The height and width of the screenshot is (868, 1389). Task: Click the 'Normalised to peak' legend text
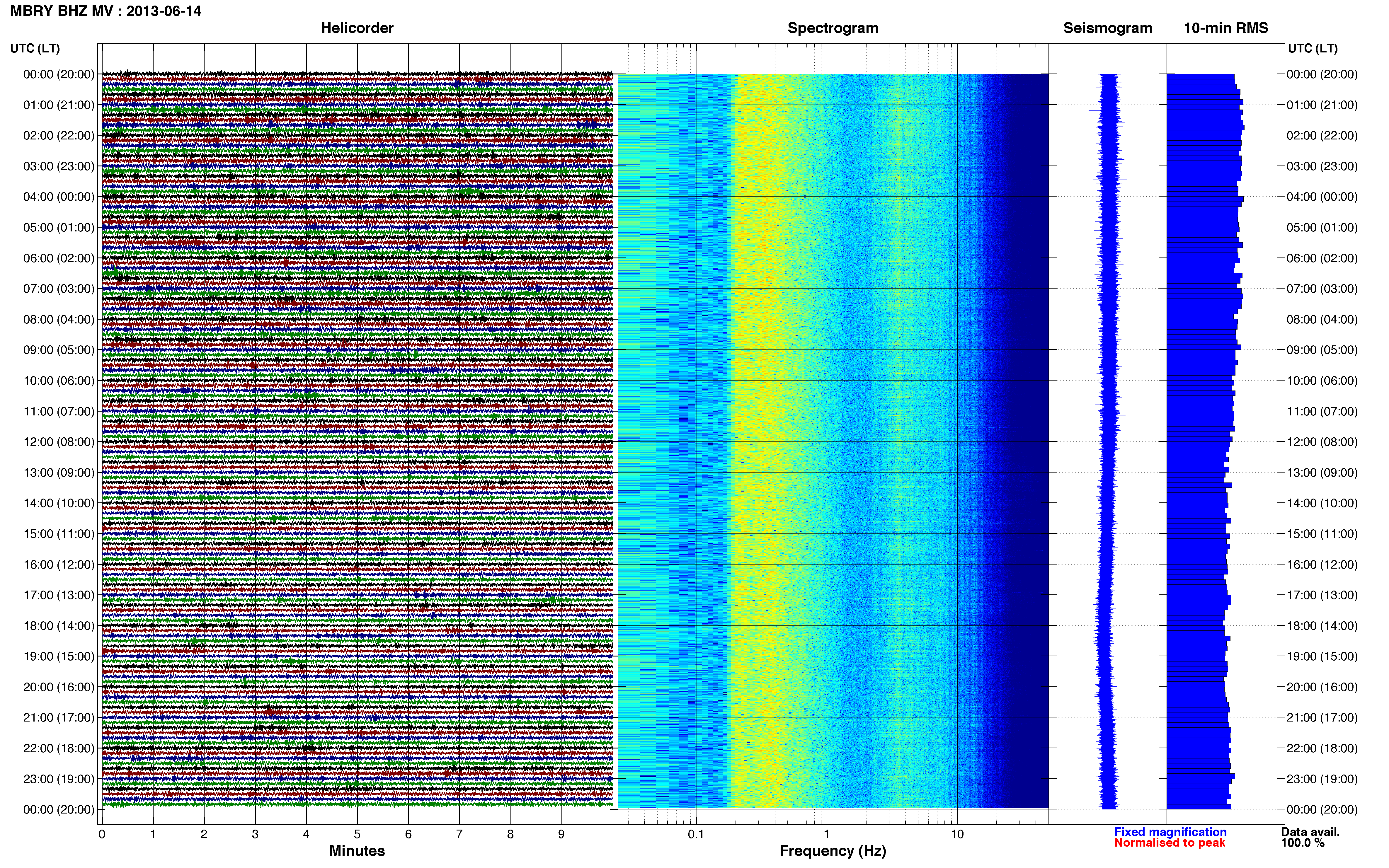pyautogui.click(x=1170, y=843)
